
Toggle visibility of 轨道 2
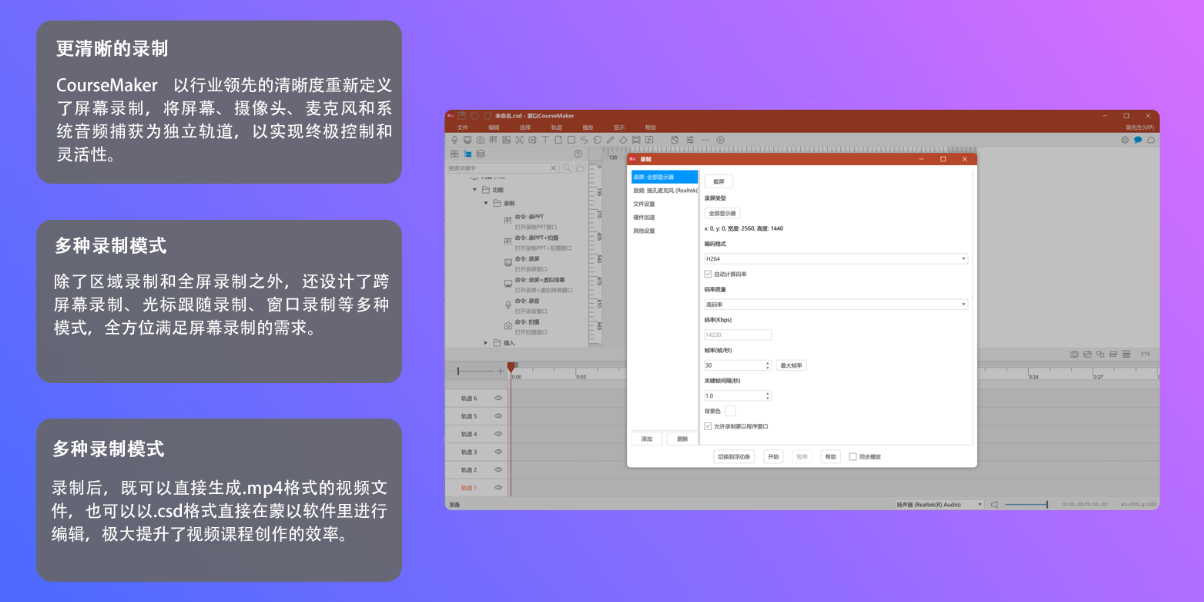[x=498, y=469]
